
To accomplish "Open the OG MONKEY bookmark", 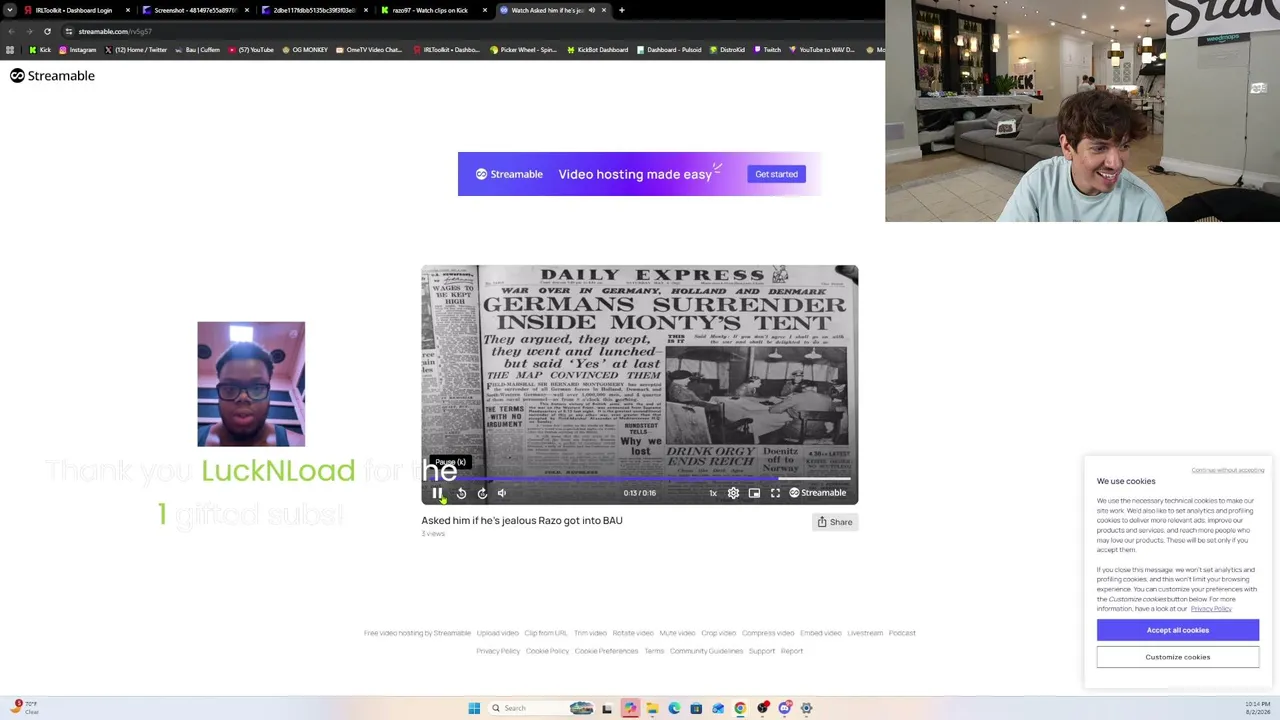I will click(305, 50).
